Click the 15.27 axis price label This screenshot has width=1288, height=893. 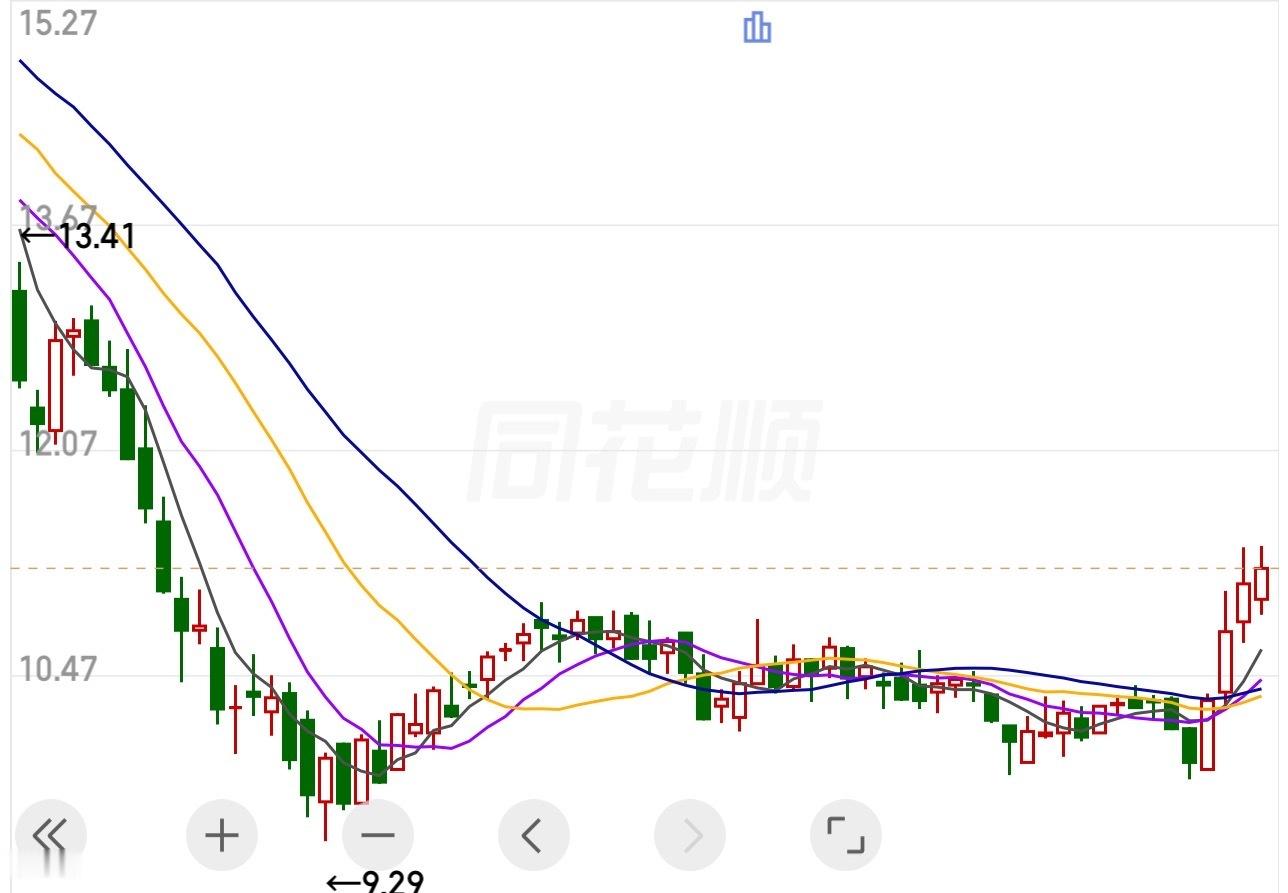(x=59, y=23)
